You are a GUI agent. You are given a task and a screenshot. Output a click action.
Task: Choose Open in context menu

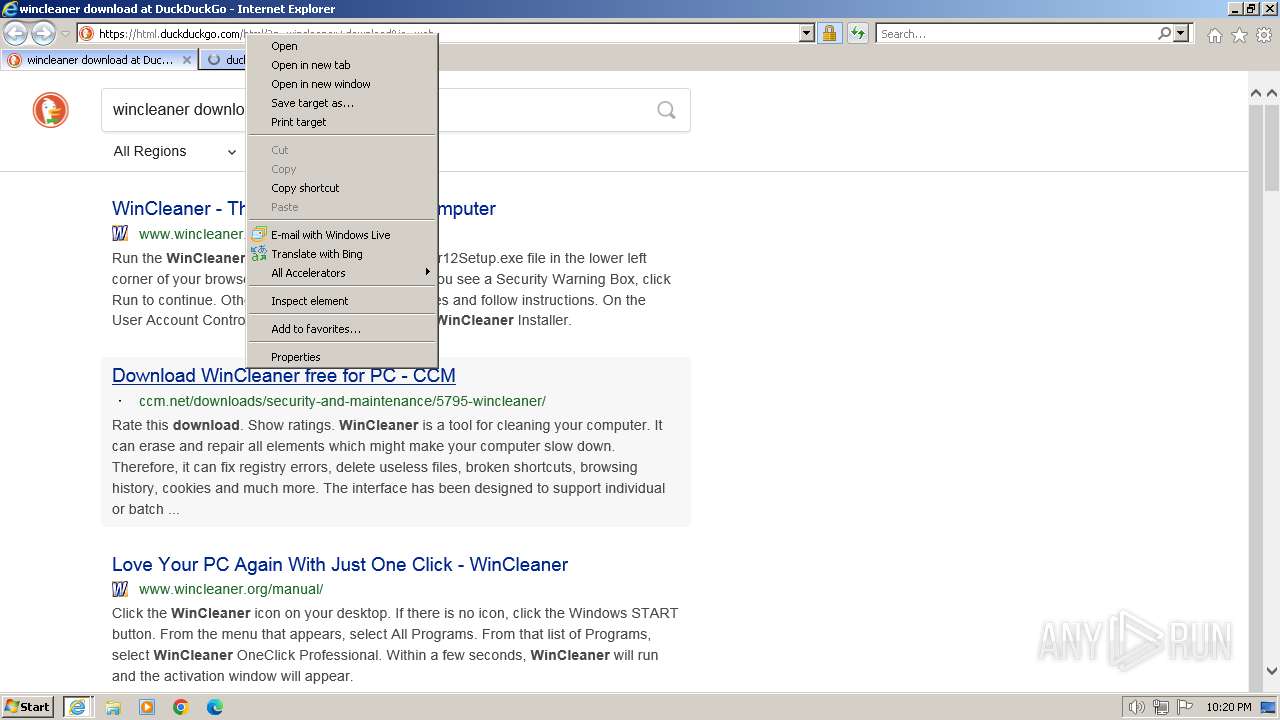[x=342, y=46]
